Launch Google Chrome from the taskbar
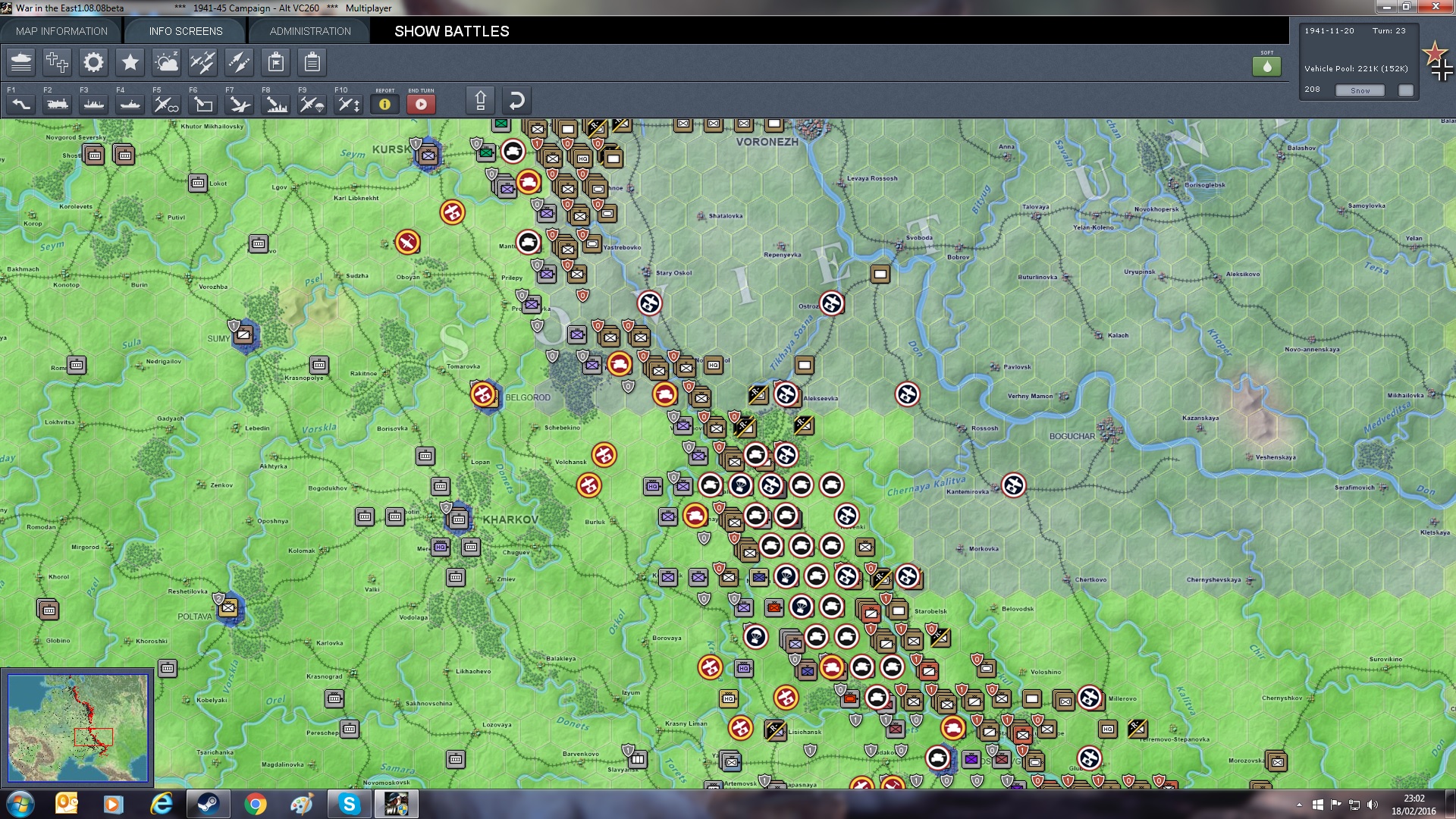 [x=256, y=804]
